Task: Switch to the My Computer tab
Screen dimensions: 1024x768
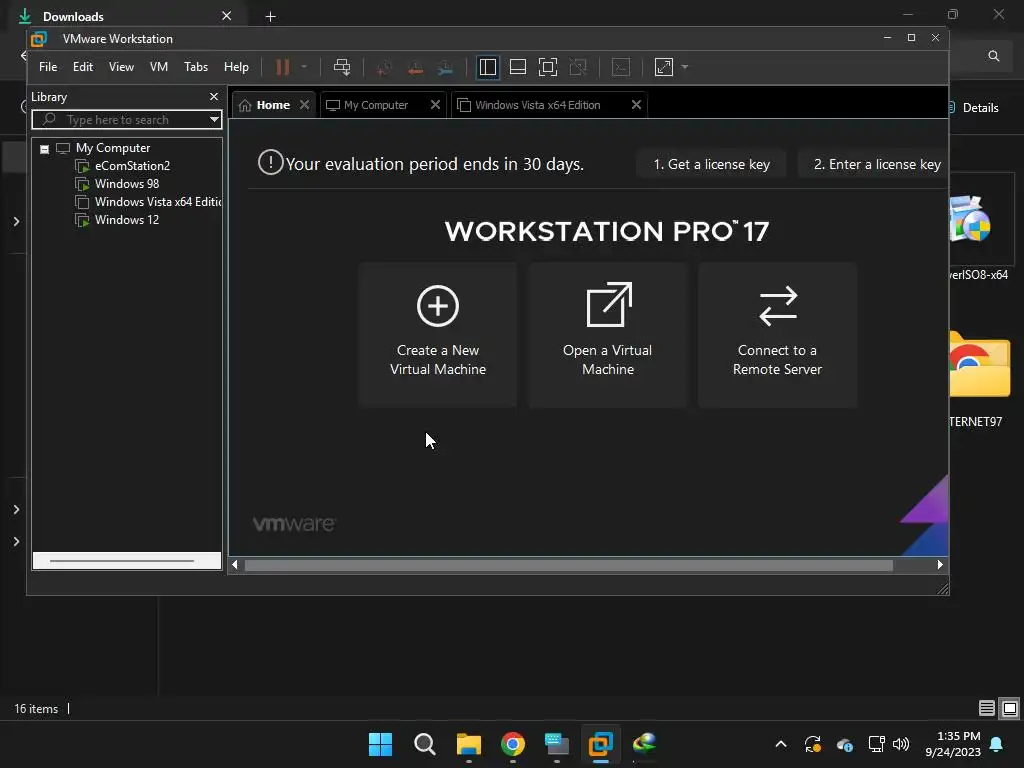Action: tap(376, 105)
